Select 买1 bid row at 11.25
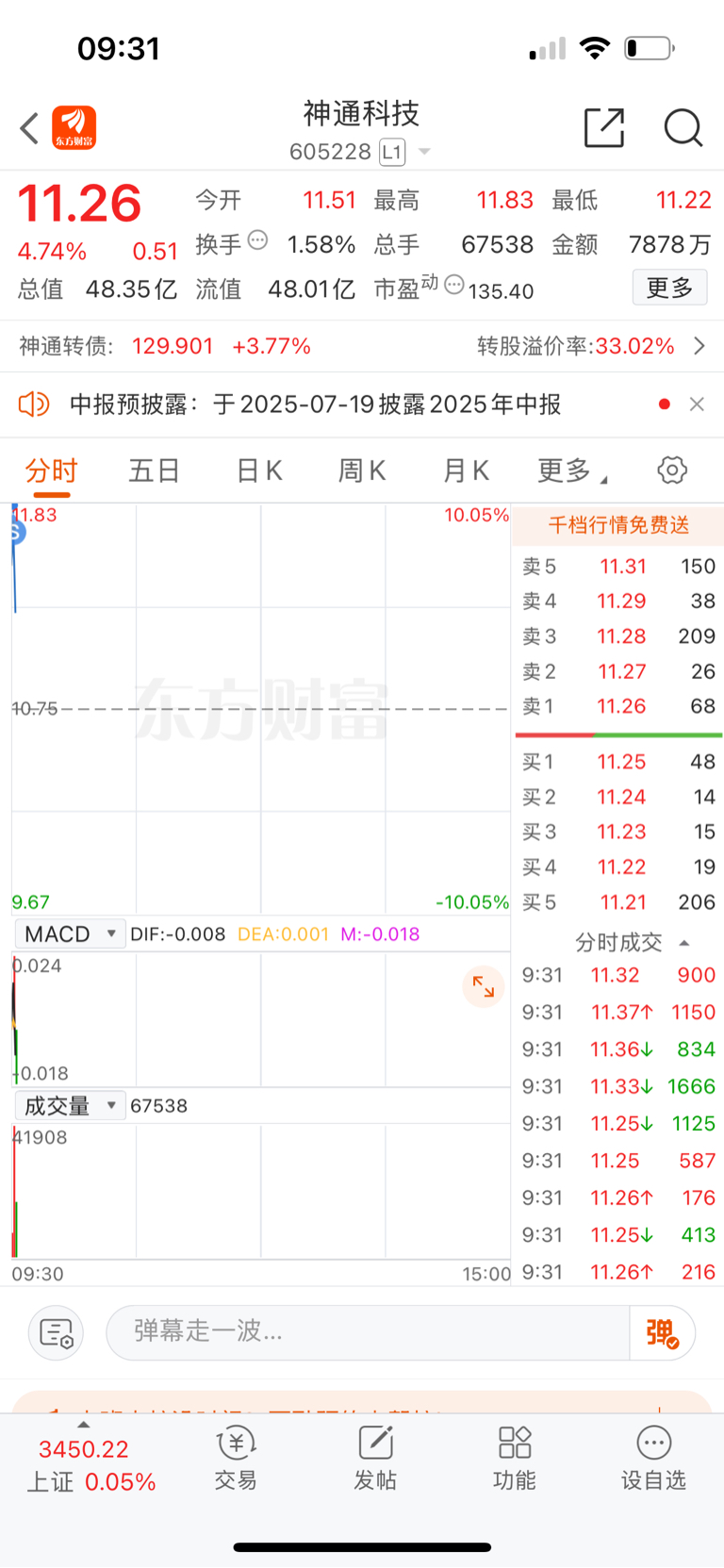This screenshot has height=1568, width=724. [x=618, y=762]
